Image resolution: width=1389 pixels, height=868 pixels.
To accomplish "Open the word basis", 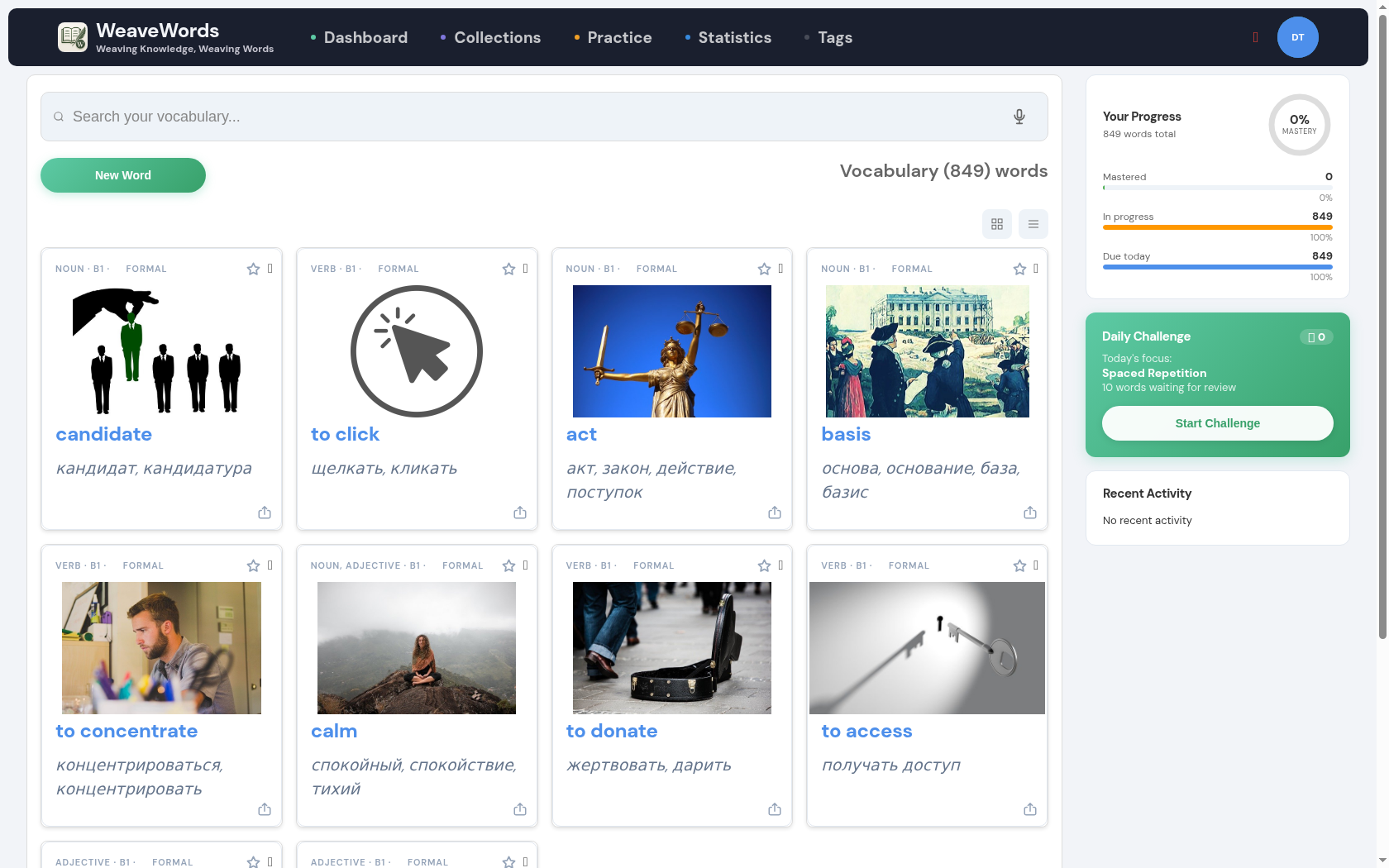I will coord(846,434).
